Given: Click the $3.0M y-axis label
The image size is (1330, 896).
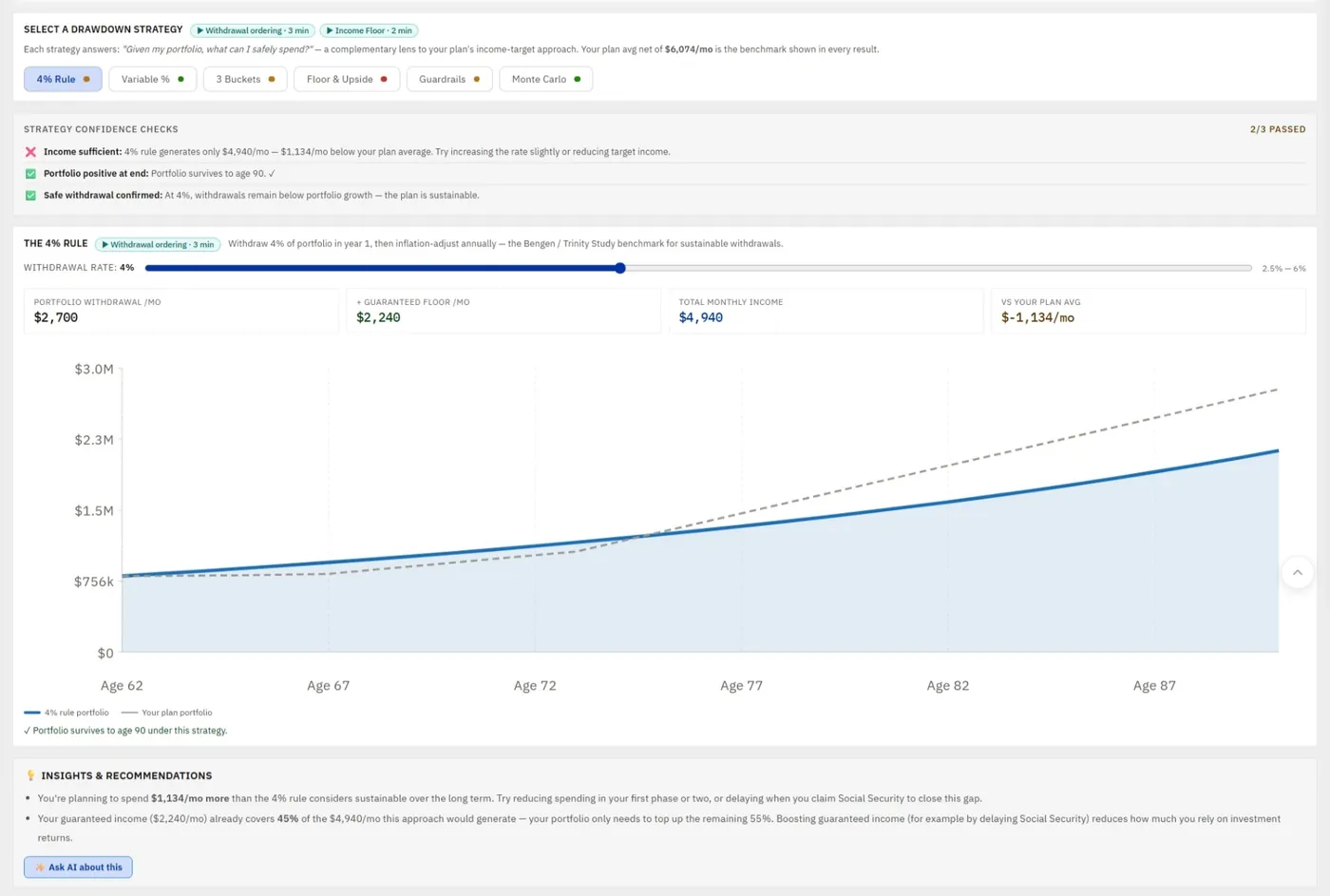Looking at the screenshot, I should (x=94, y=369).
